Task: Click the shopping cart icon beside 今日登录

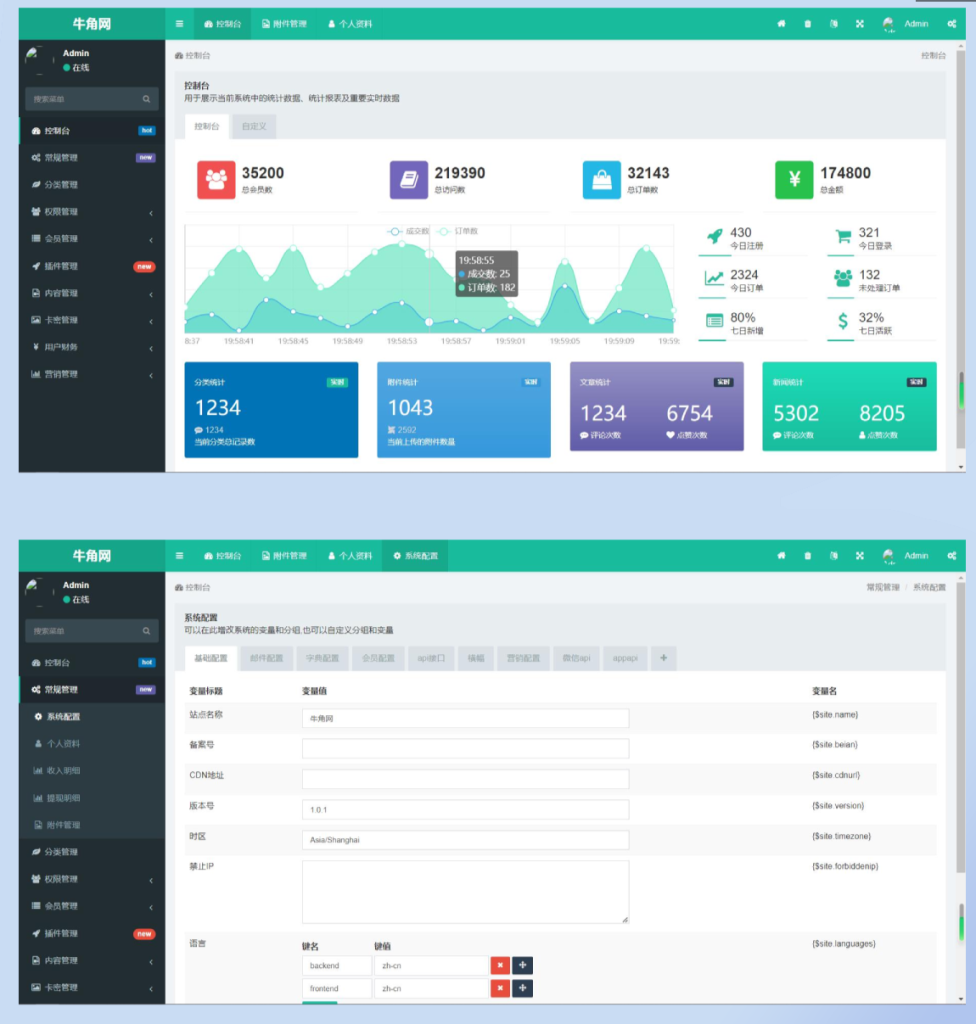Action: (843, 237)
